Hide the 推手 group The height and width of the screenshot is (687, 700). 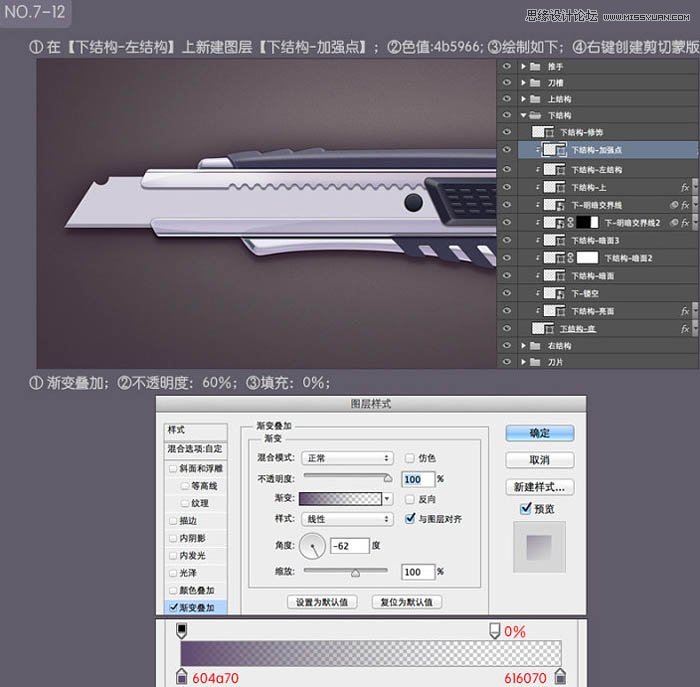click(506, 67)
